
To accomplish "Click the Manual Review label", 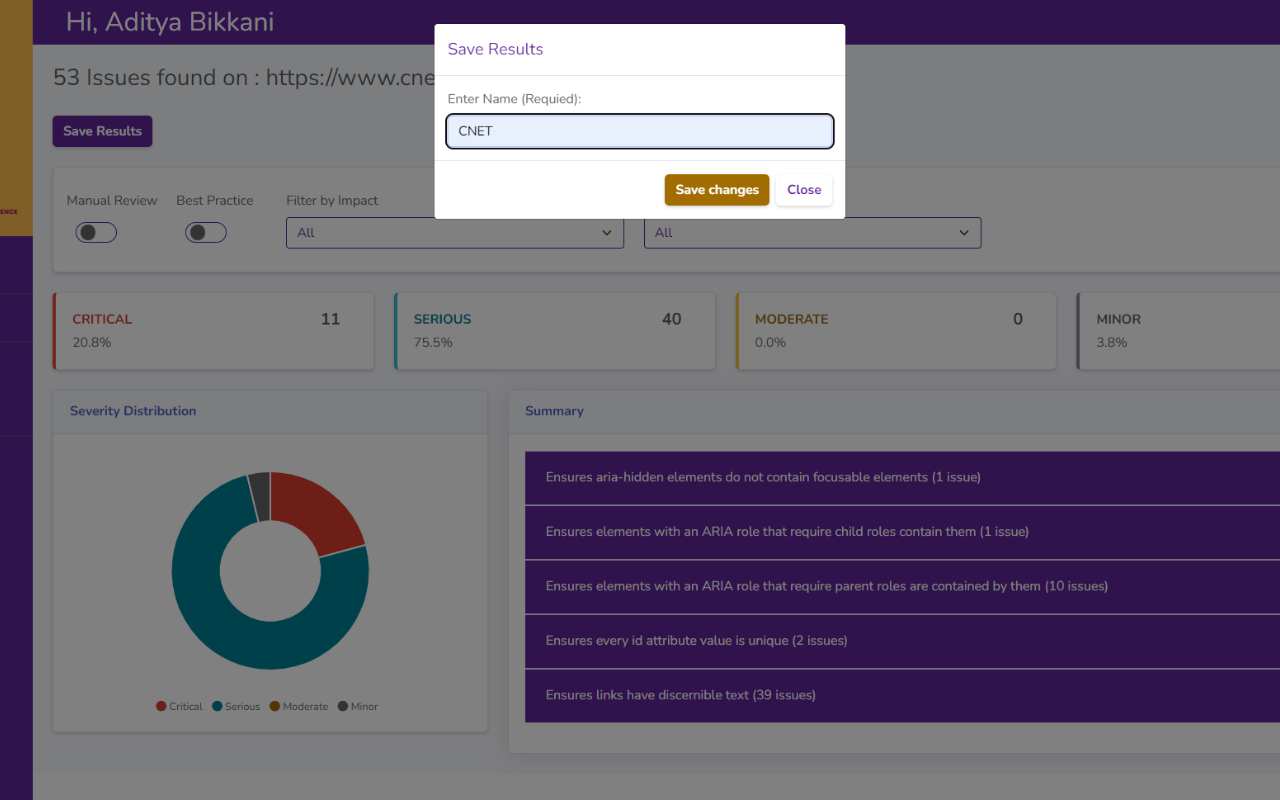I will (112, 200).
